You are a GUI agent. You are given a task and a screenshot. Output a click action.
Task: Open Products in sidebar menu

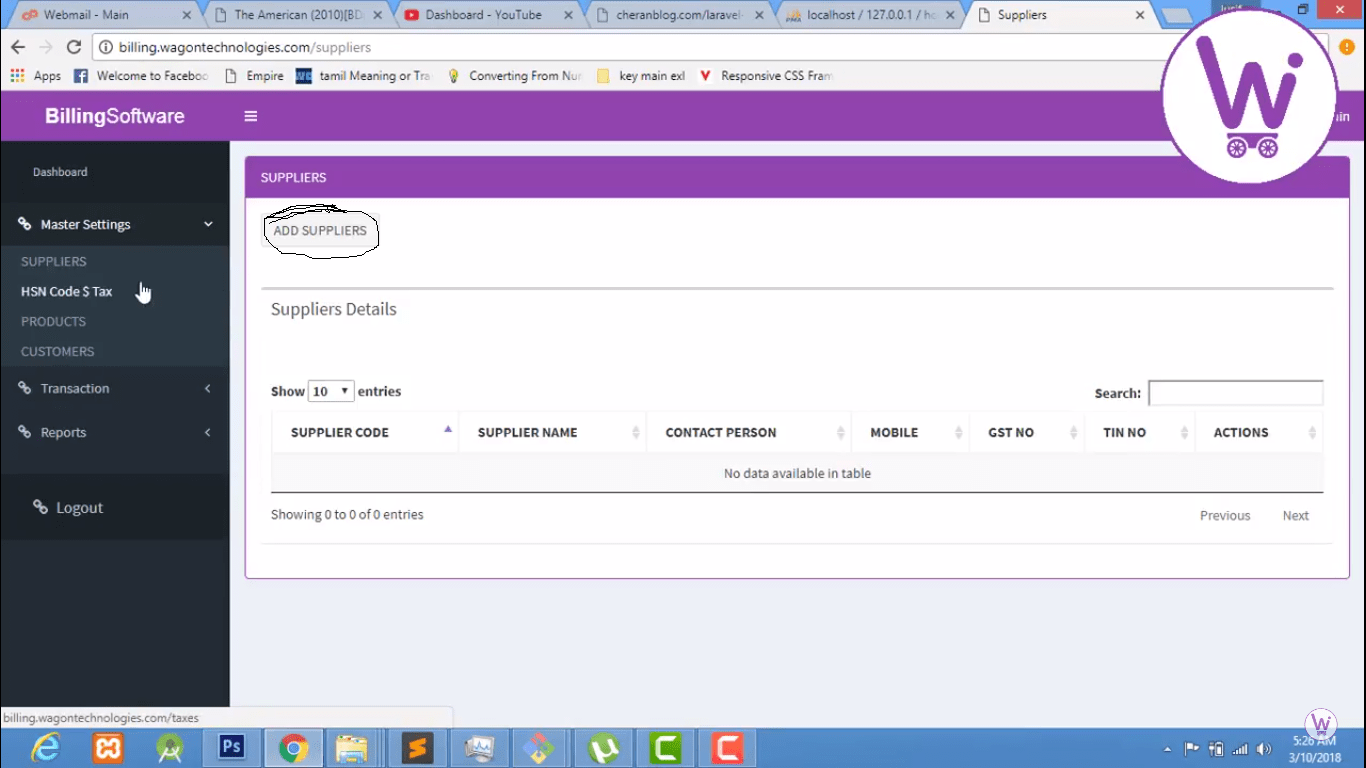[54, 321]
